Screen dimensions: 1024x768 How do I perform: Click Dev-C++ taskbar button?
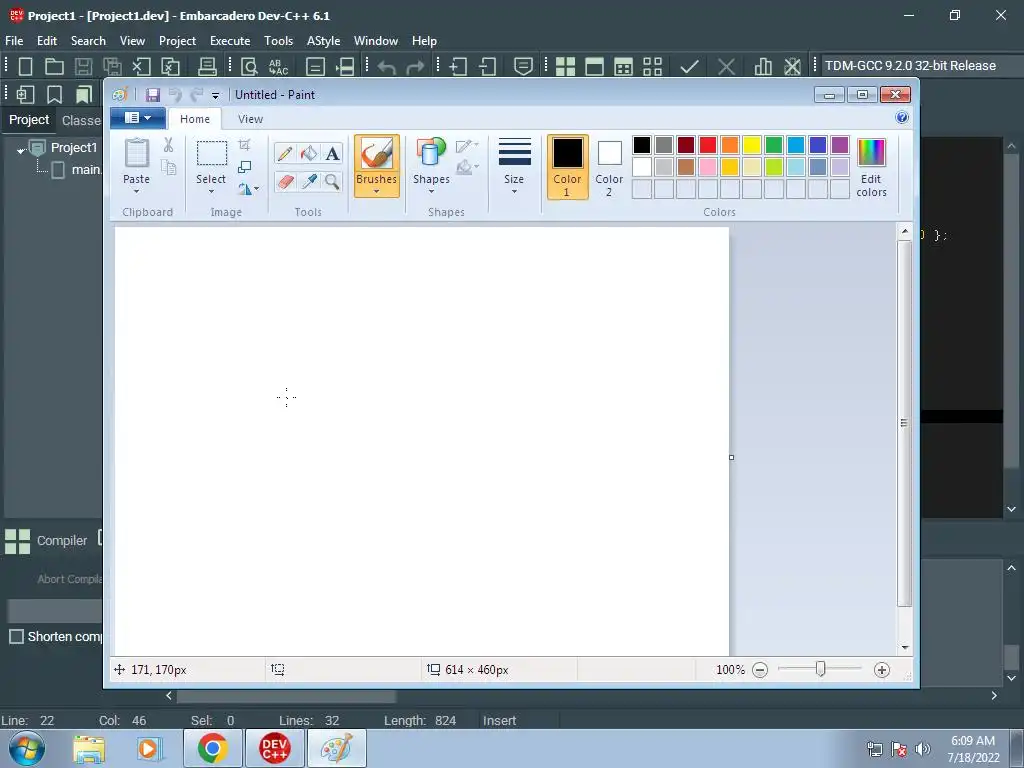pyautogui.click(x=274, y=748)
